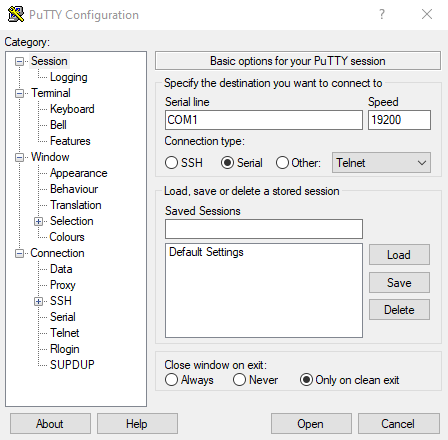
Task: Click the Load session button
Action: click(399, 255)
